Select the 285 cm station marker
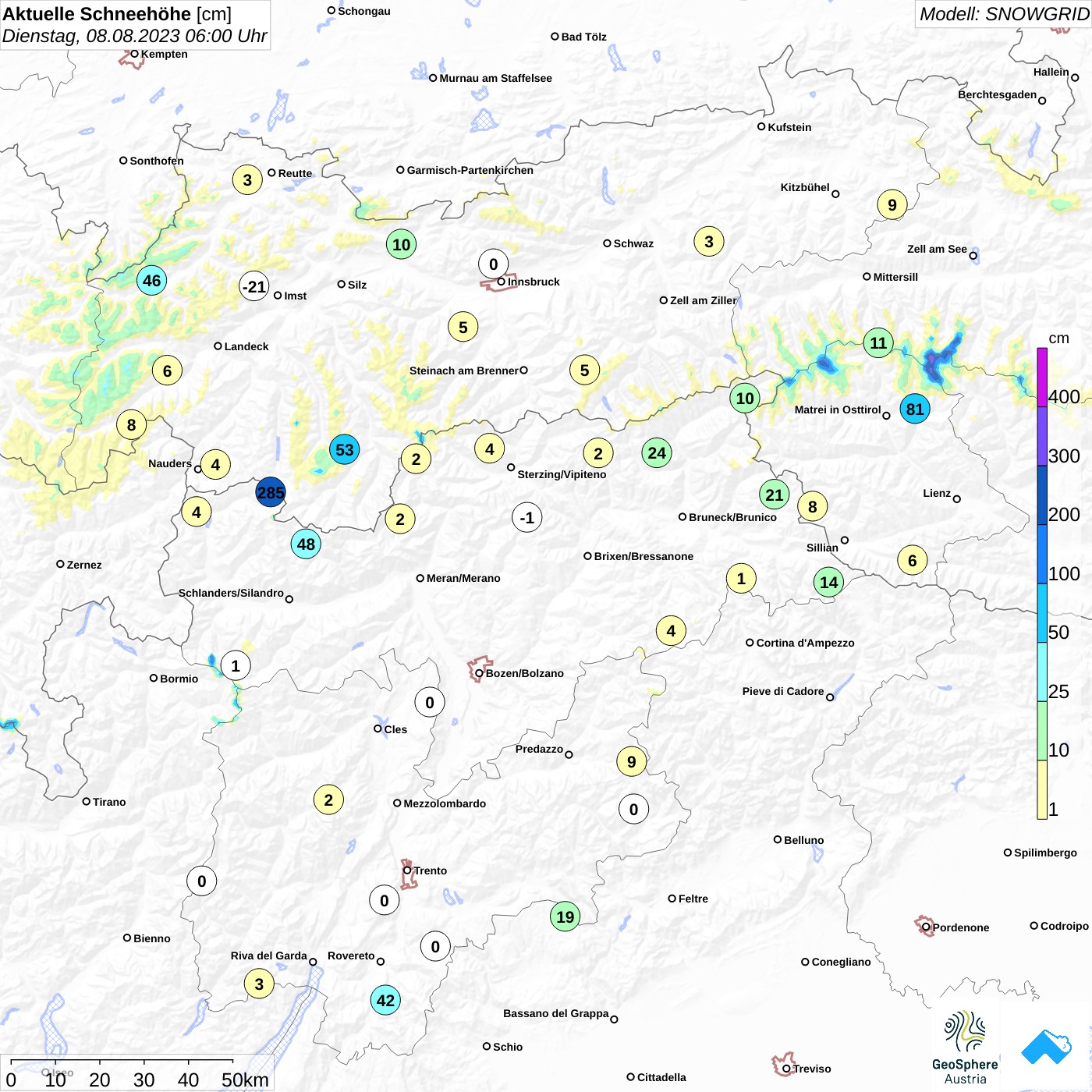 271,492
